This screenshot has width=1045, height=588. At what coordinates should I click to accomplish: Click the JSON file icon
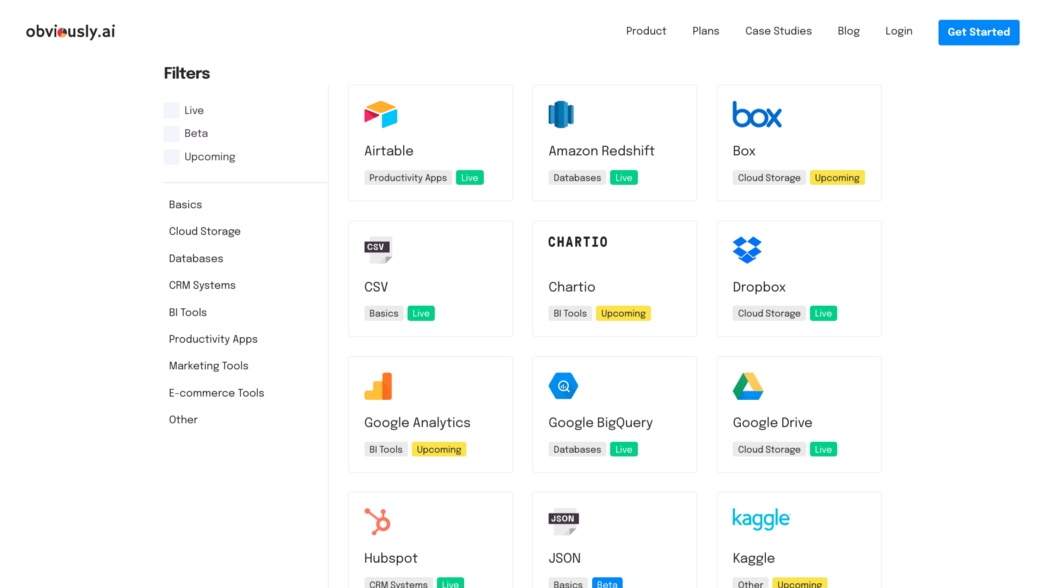tap(563, 522)
